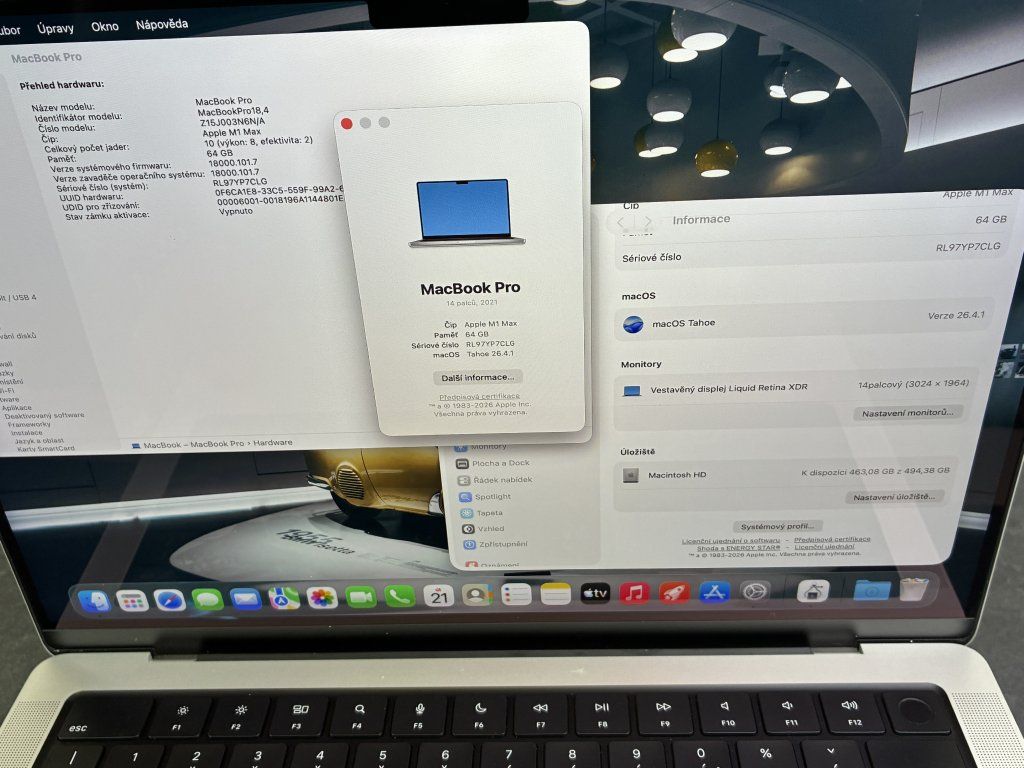The width and height of the screenshot is (1024, 768).
Task: Open the Launchpad apps grid icon
Action: coord(132,600)
